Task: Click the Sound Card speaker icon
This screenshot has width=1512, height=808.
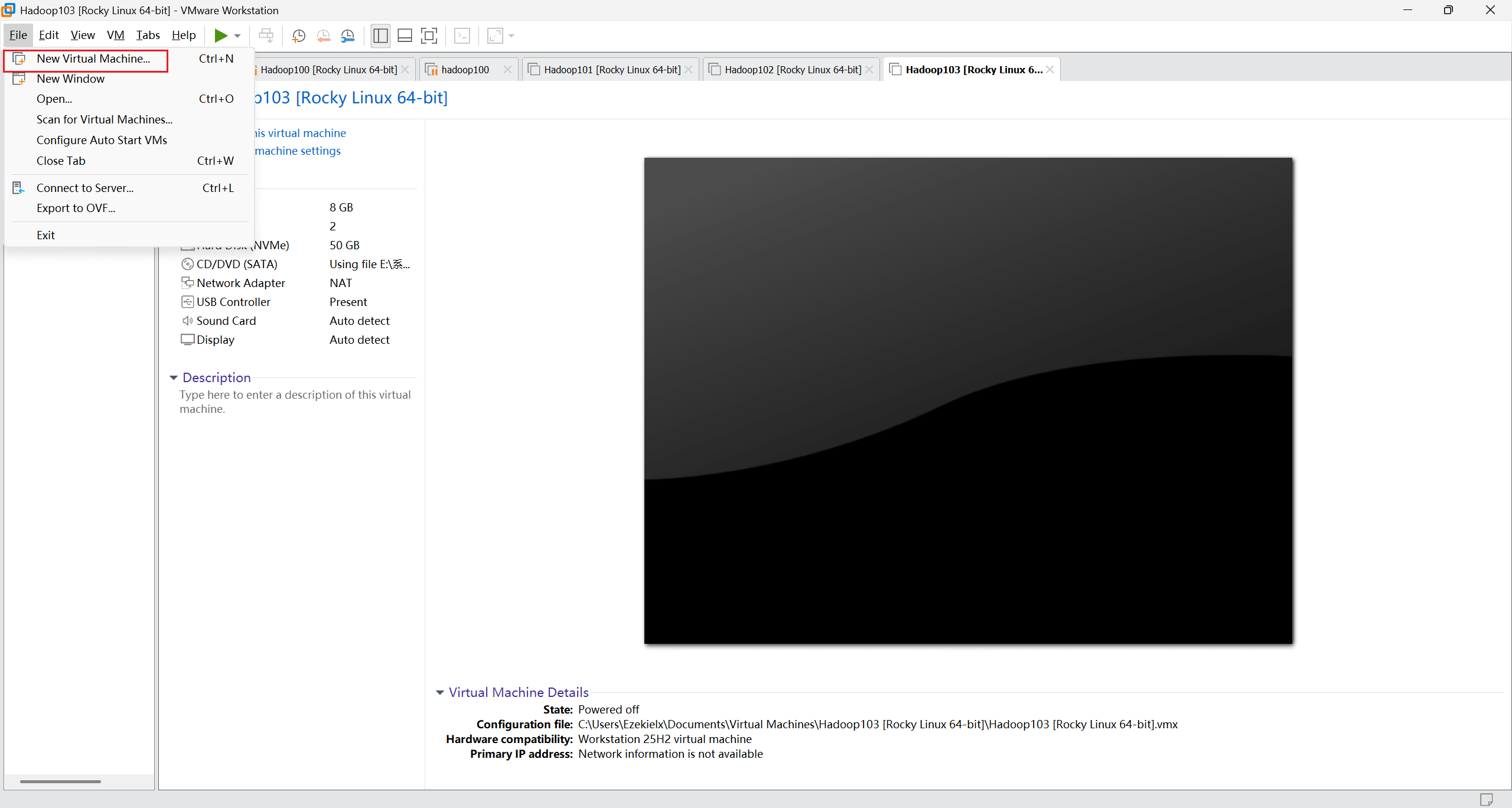Action: [187, 321]
